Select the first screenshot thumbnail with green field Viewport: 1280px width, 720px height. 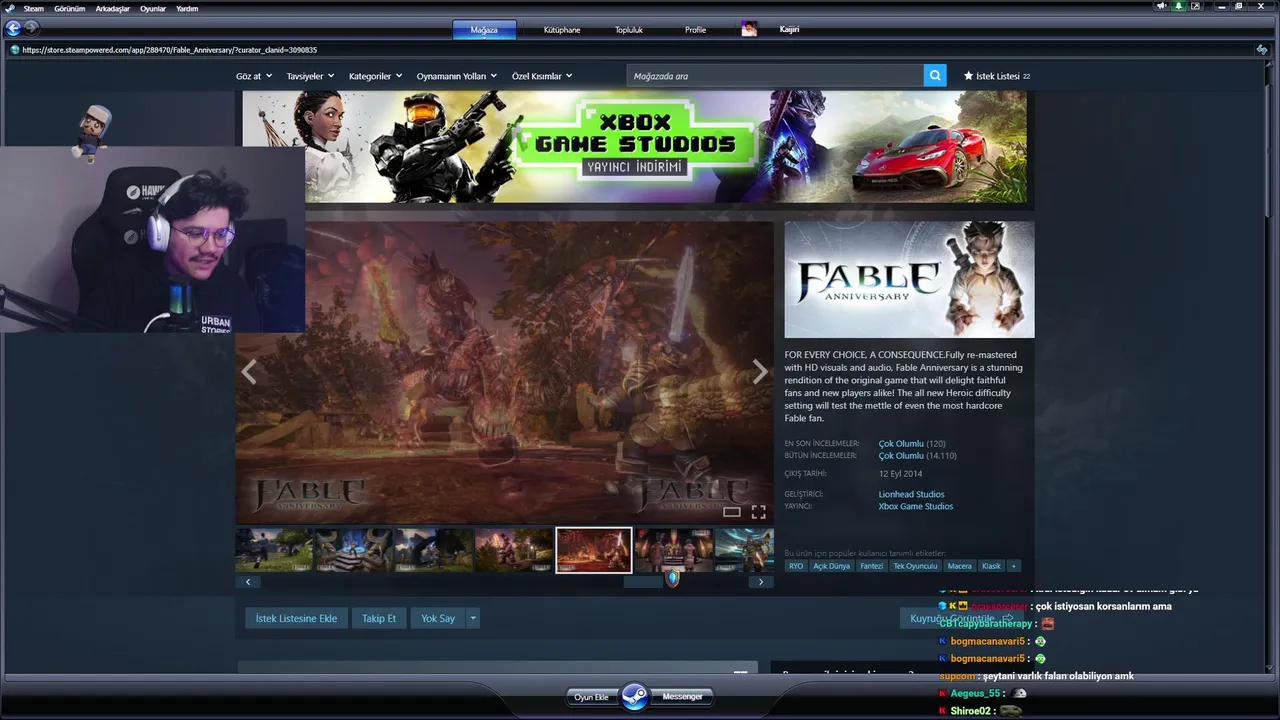pyautogui.click(x=274, y=550)
